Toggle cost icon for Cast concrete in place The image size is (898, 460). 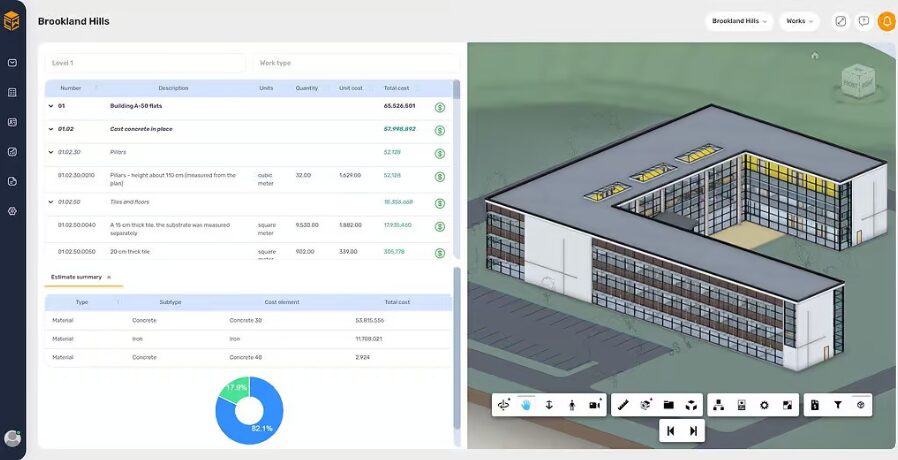point(440,130)
